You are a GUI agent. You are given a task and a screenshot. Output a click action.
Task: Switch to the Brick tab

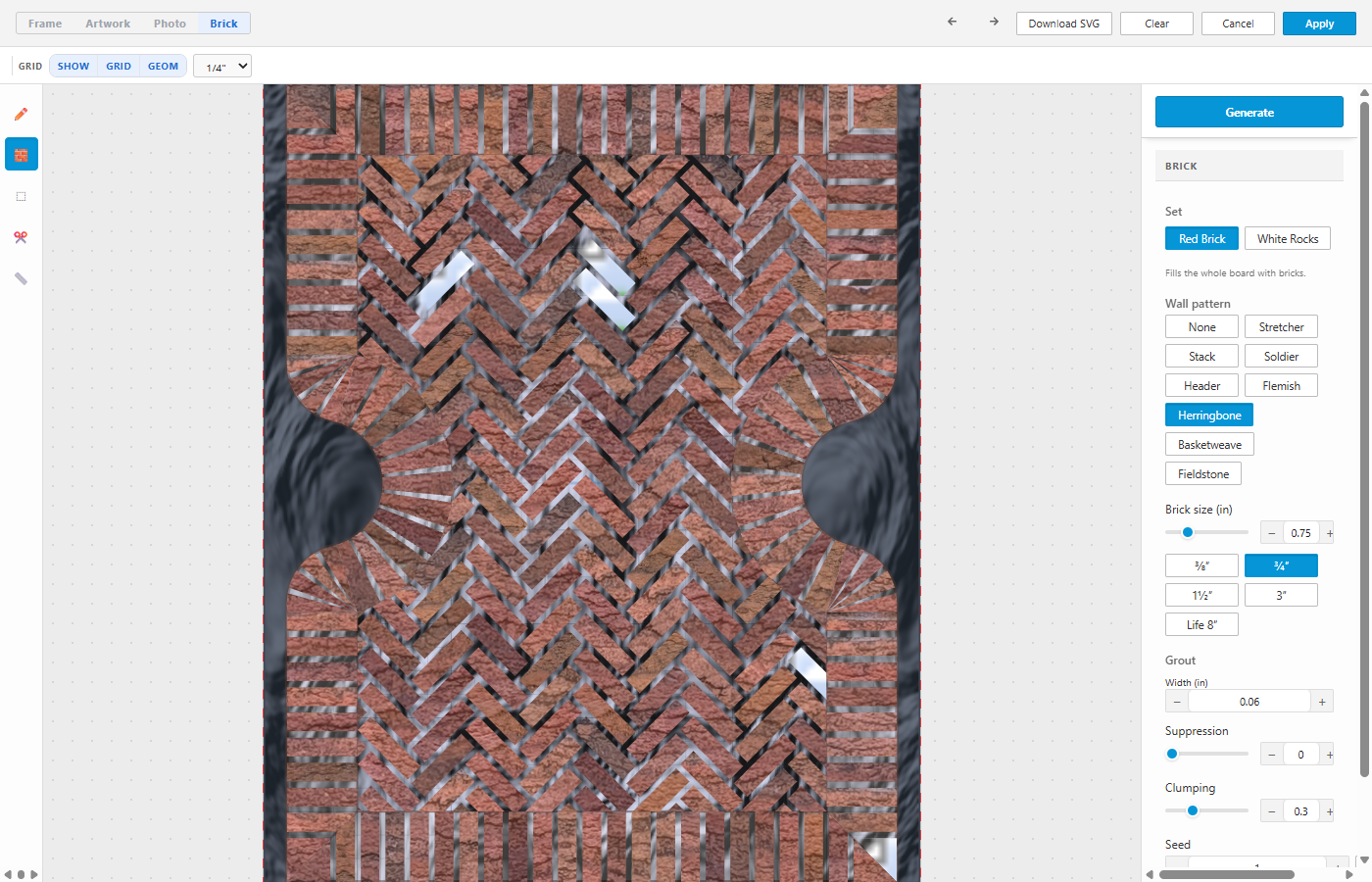pyautogui.click(x=223, y=24)
